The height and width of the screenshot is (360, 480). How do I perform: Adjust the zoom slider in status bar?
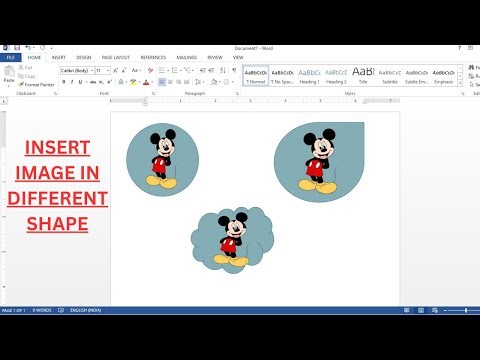click(x=466, y=310)
